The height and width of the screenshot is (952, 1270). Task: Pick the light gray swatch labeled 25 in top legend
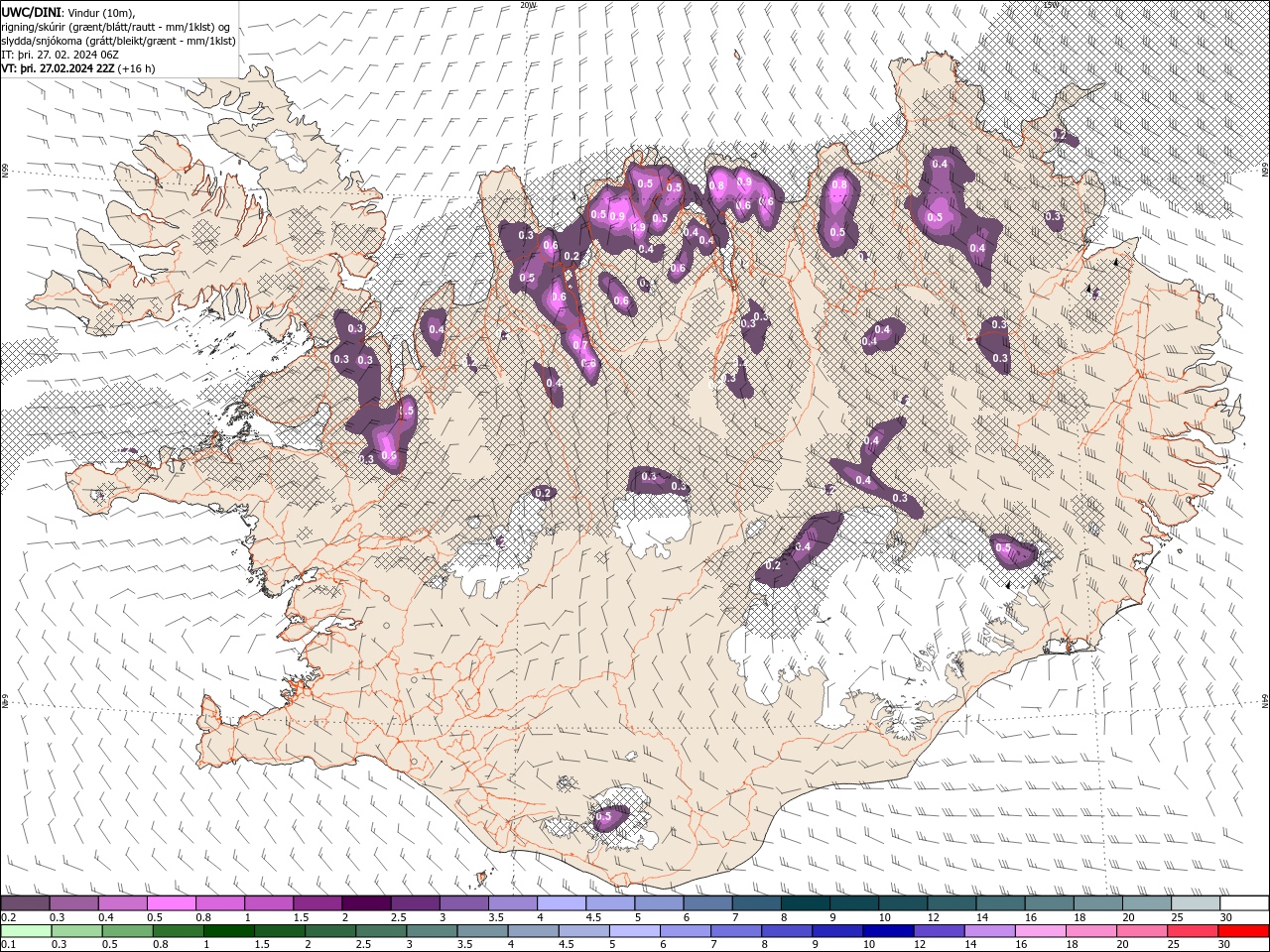point(1197,903)
